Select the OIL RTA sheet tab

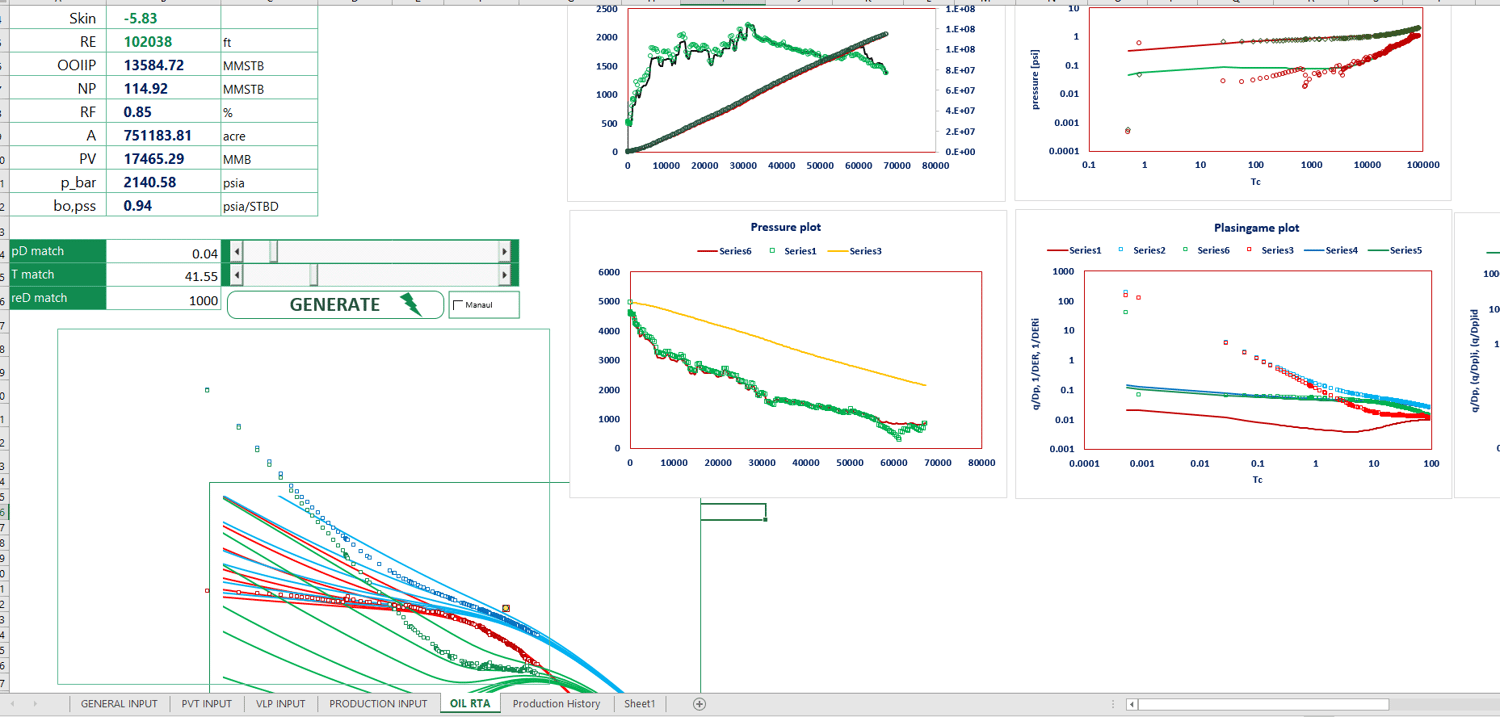coord(470,704)
